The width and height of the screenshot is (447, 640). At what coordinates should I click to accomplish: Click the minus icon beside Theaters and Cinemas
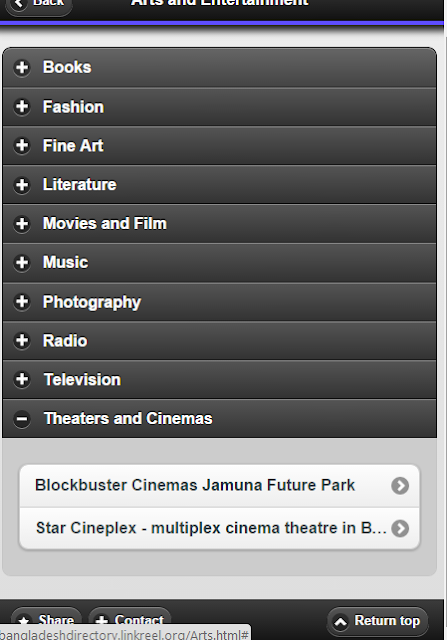click(x=22, y=418)
